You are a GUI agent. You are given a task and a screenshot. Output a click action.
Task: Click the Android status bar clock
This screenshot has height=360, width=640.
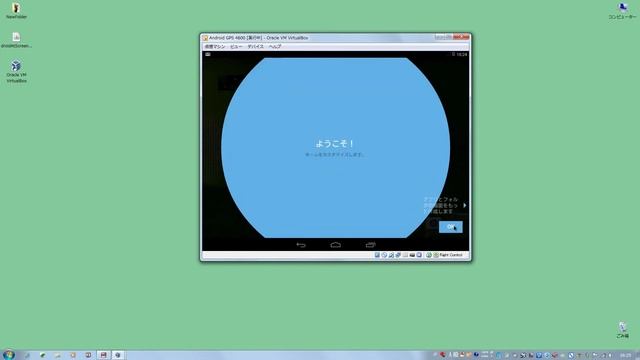click(x=462, y=54)
